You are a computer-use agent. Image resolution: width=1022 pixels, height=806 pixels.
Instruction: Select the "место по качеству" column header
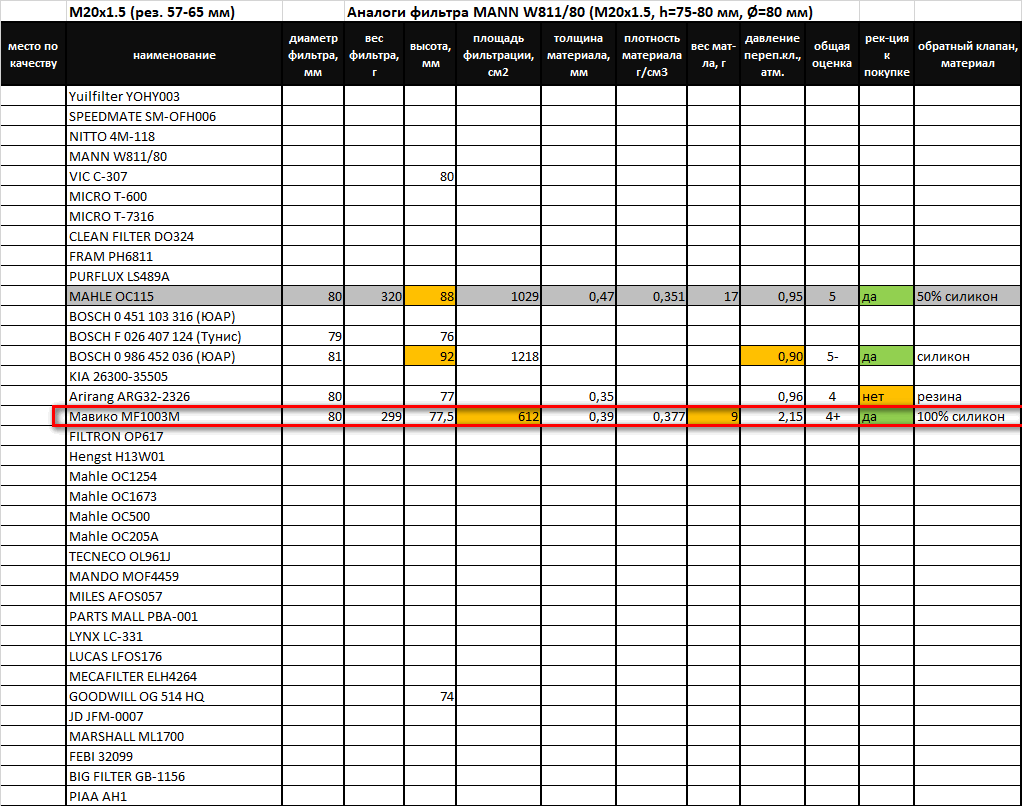(33, 55)
